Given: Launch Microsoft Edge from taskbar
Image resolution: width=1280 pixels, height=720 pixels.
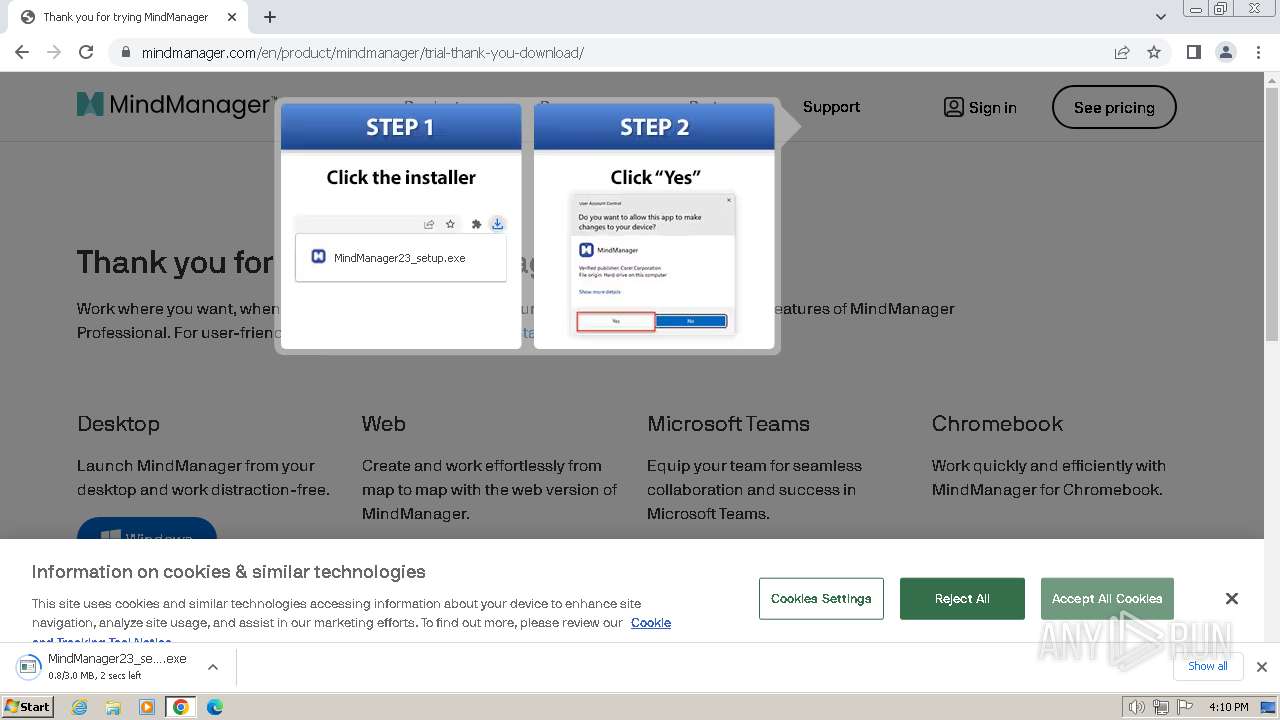Looking at the screenshot, I should point(215,707).
